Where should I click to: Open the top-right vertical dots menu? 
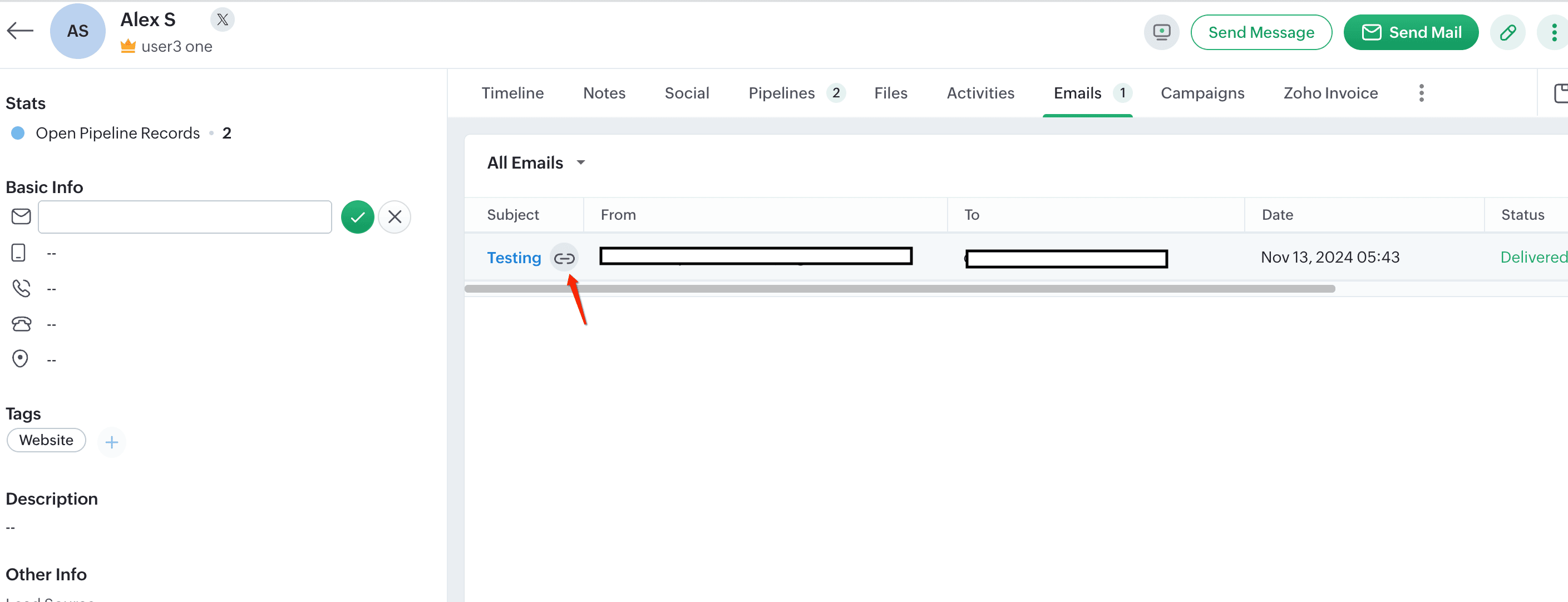(1554, 32)
